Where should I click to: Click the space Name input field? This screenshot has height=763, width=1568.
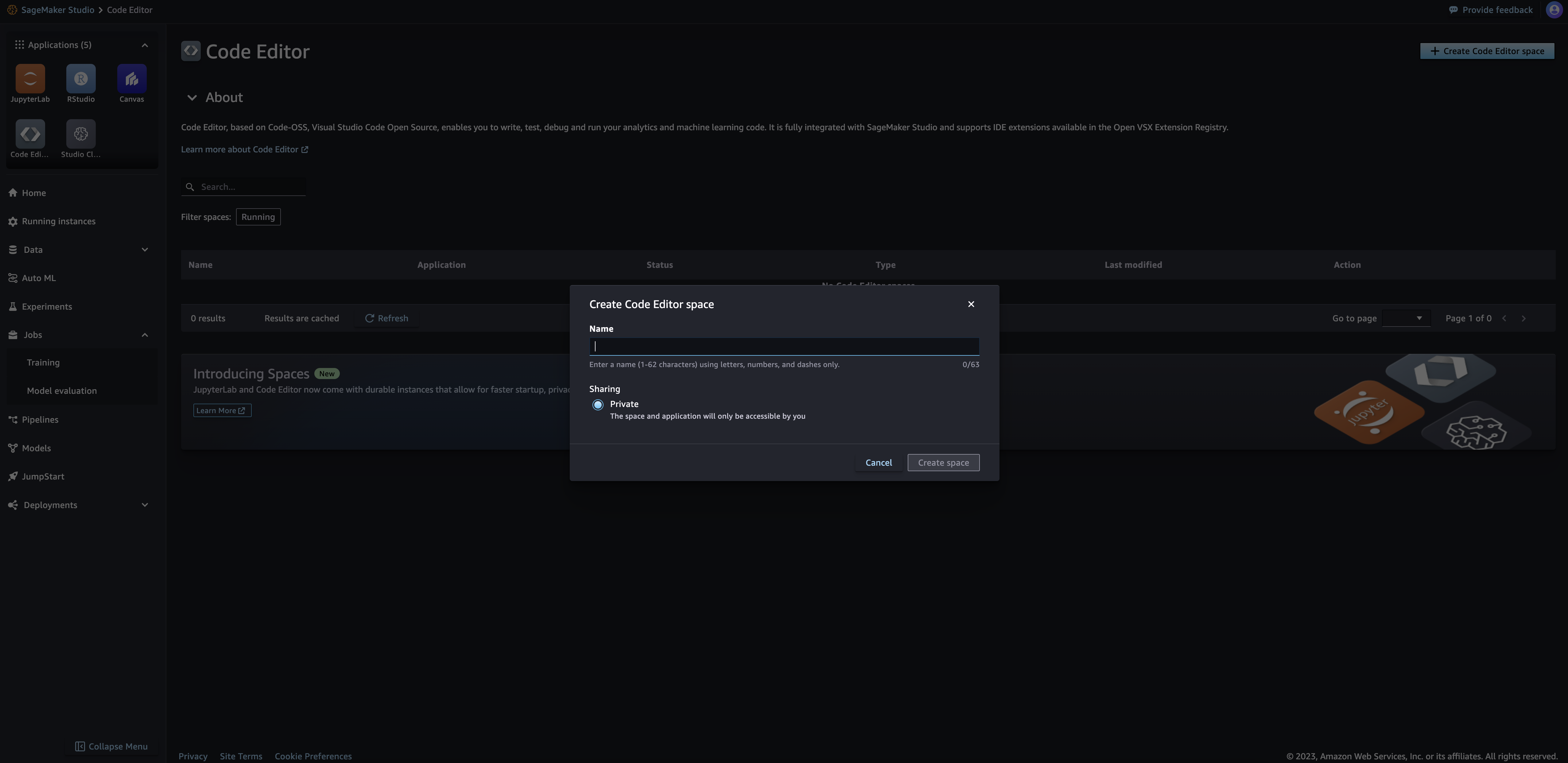click(783, 346)
